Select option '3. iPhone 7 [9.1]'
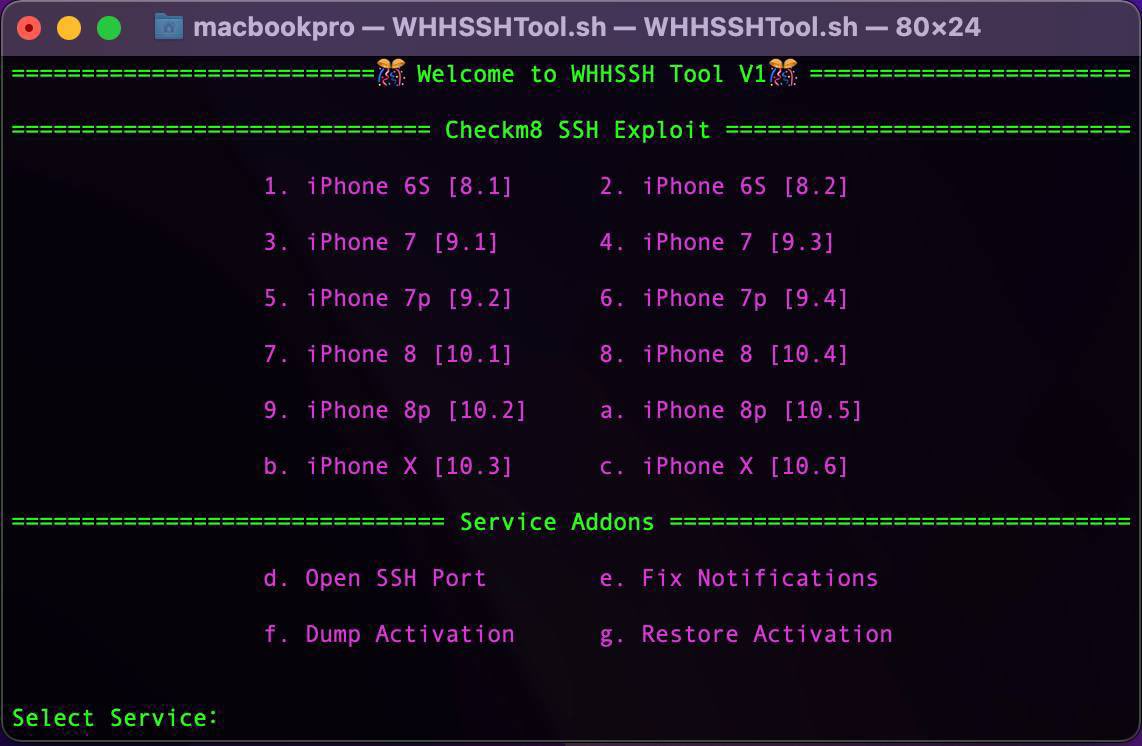 381,242
